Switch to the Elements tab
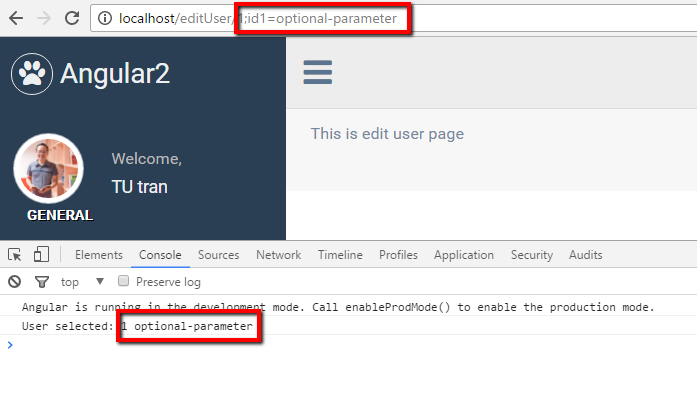The height and width of the screenshot is (418, 697). [99, 255]
